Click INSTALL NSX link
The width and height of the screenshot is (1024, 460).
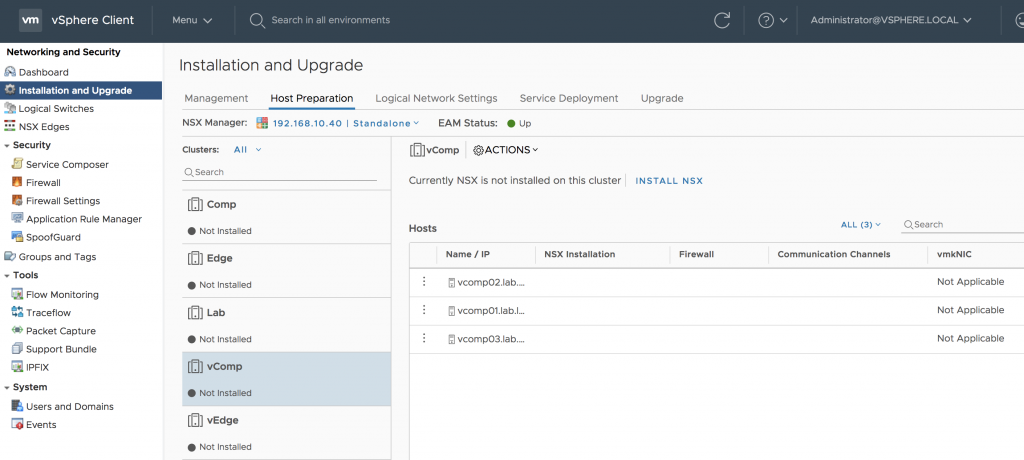[669, 181]
